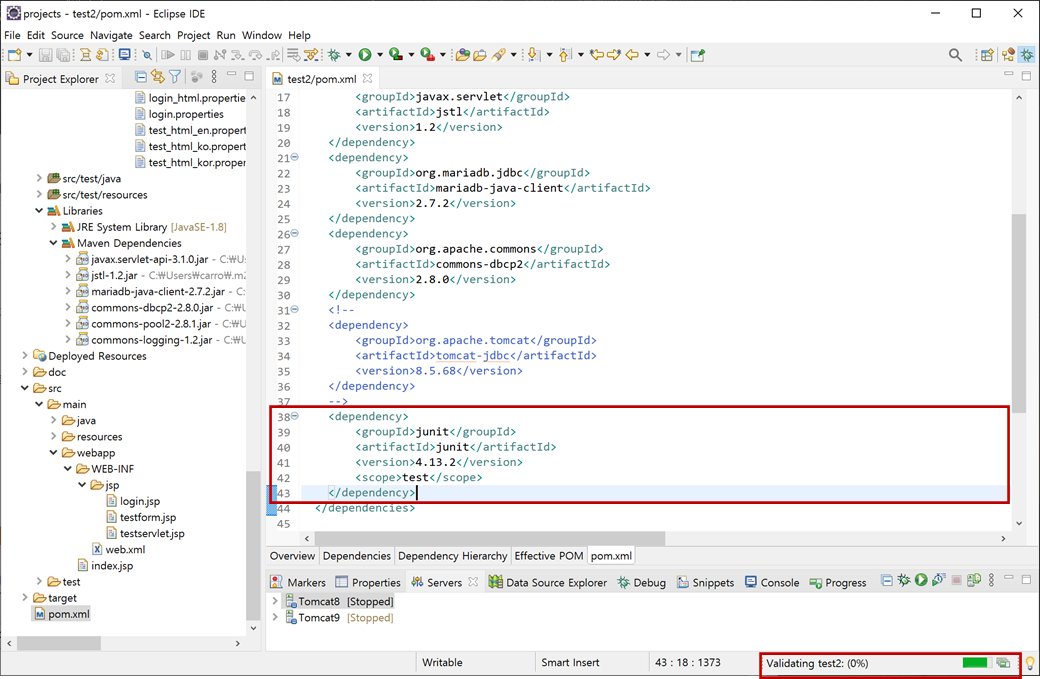Fold the comment block at line 31
This screenshot has width=1040, height=679.
click(294, 309)
